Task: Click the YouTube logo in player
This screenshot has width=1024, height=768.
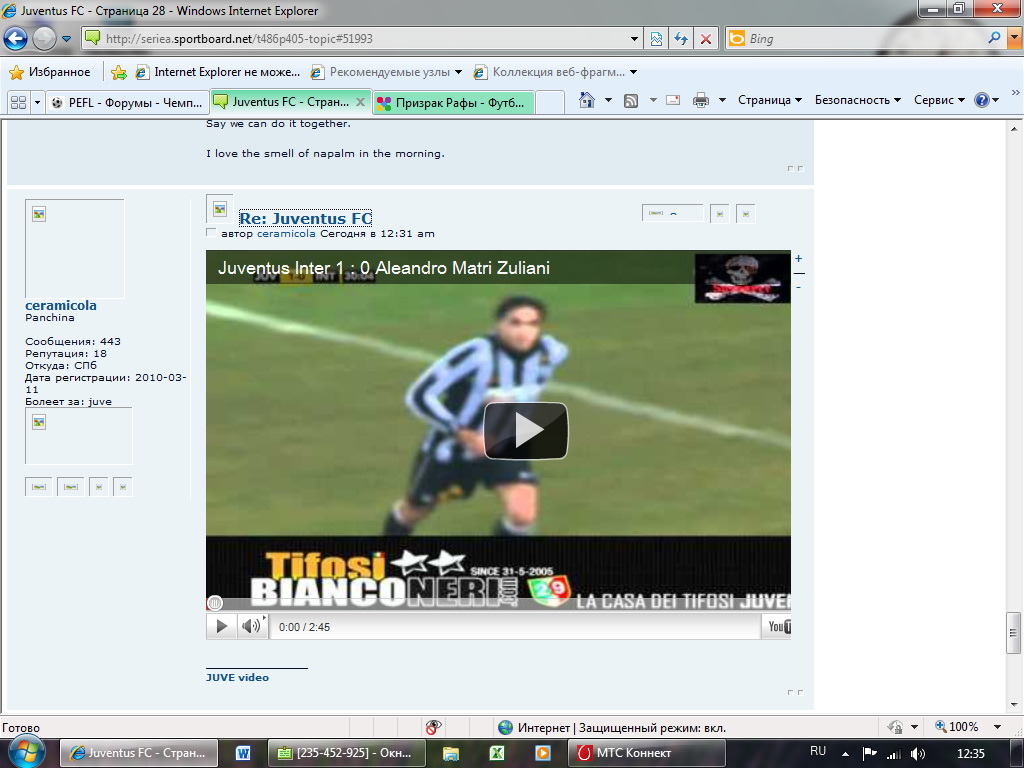Action: click(777, 626)
